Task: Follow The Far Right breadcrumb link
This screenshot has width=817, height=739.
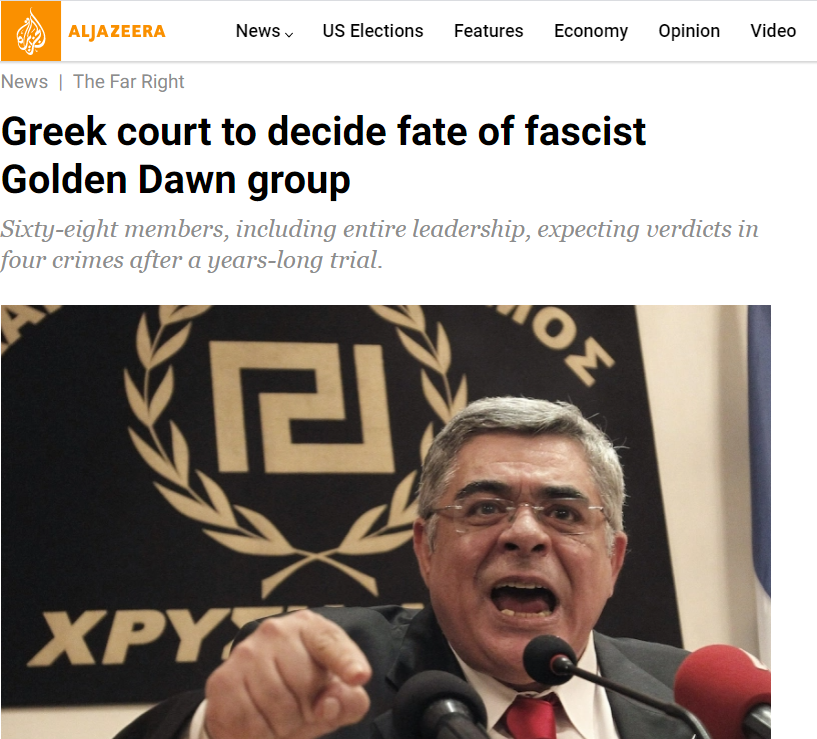Action: [129, 82]
